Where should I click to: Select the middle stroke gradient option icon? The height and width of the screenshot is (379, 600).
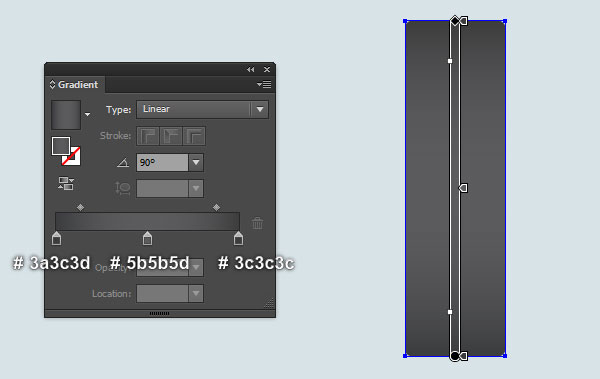click(x=171, y=136)
